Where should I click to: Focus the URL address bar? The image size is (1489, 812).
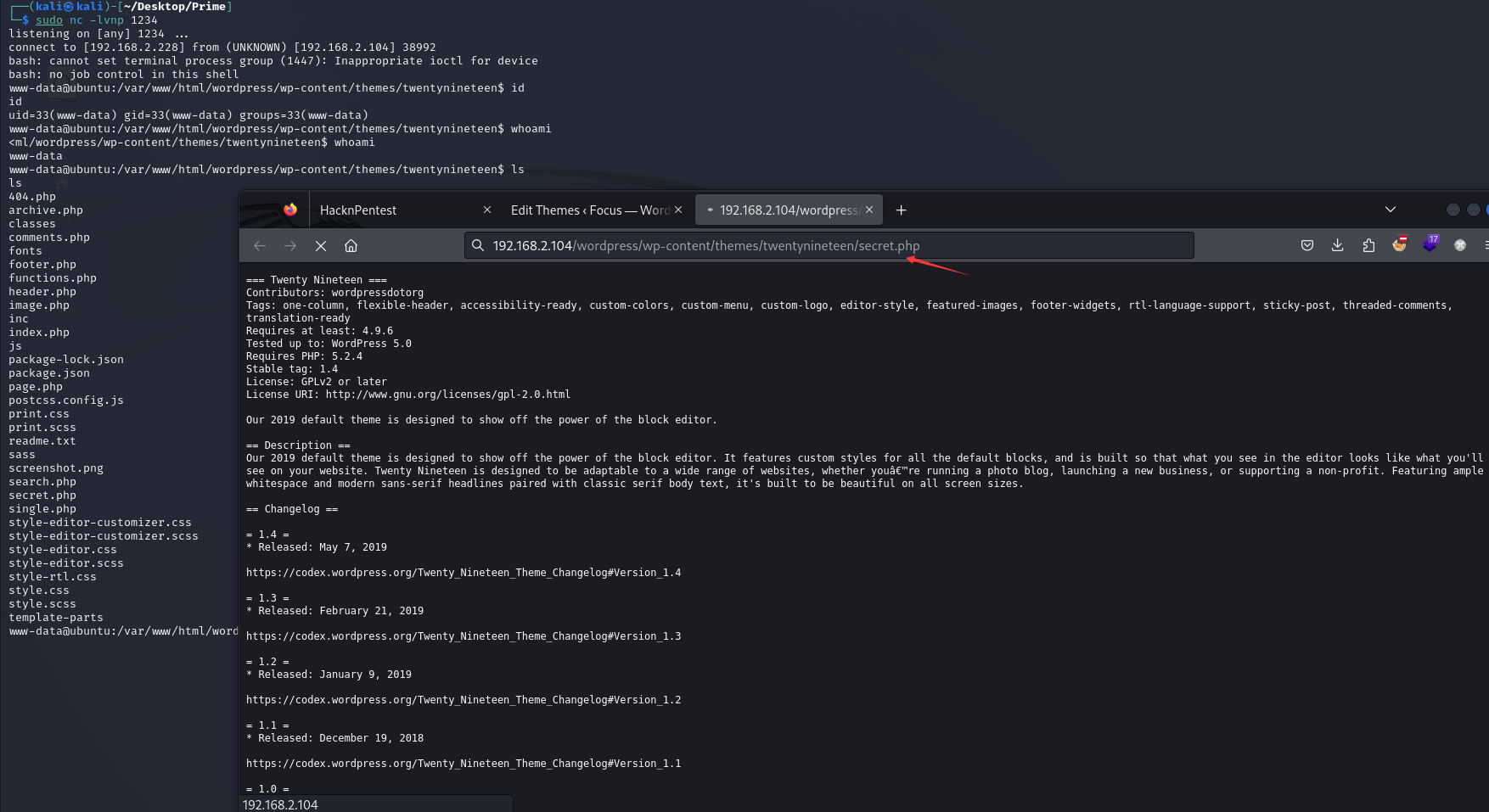click(x=829, y=245)
